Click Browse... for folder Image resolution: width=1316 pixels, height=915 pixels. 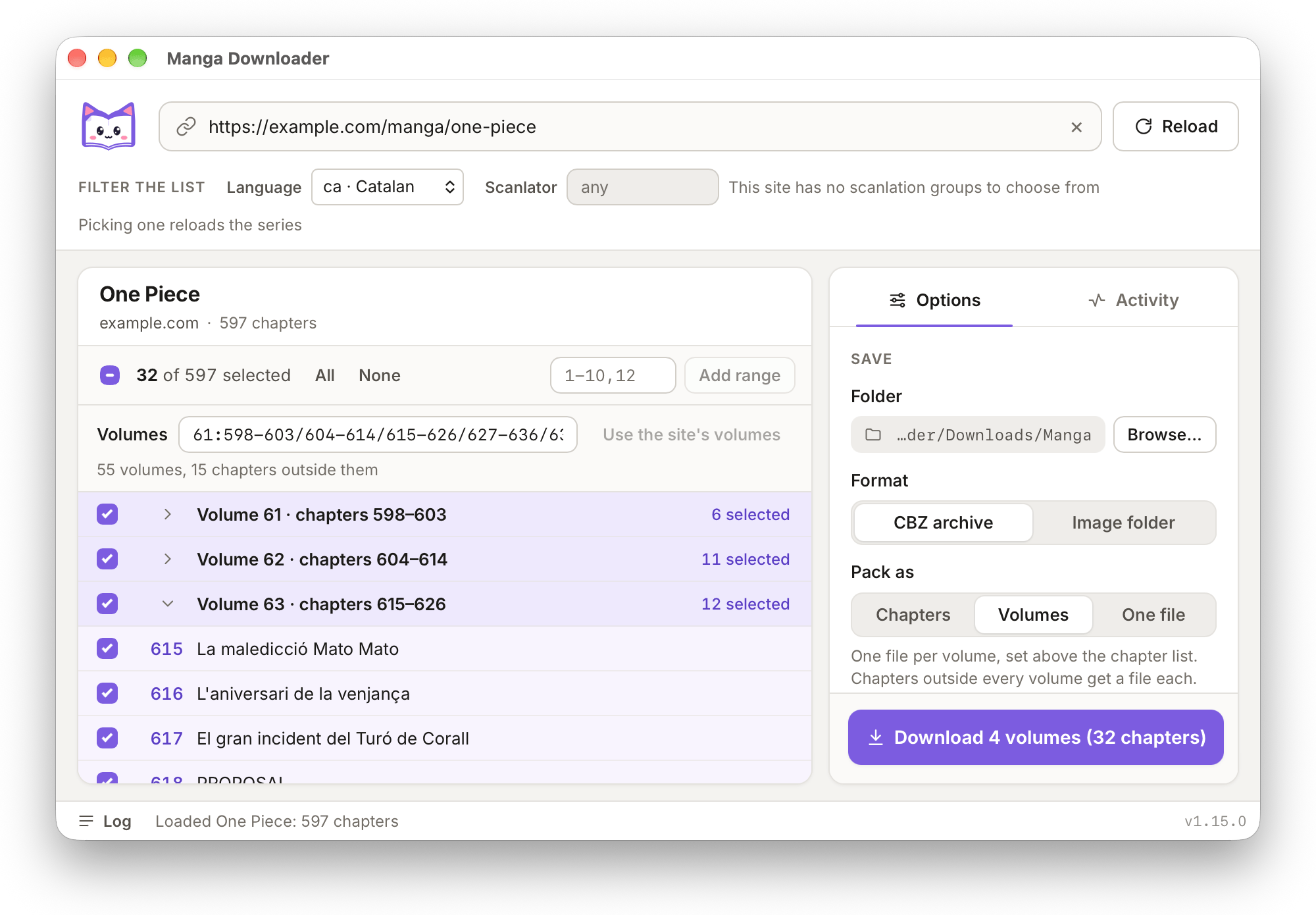[1165, 434]
